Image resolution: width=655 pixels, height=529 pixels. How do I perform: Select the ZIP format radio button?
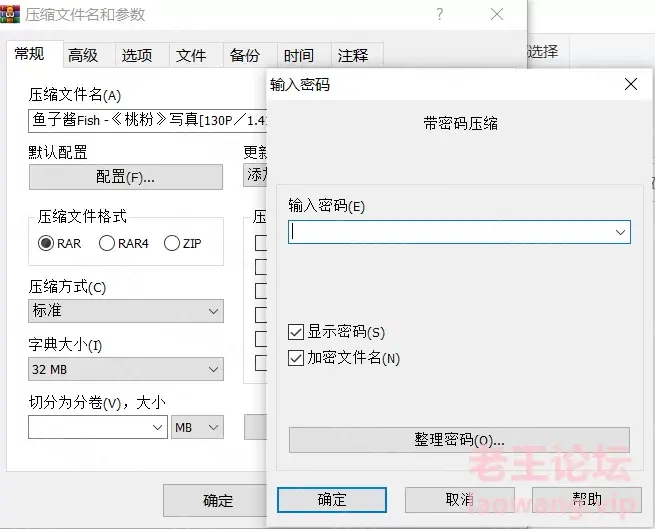click(x=172, y=243)
